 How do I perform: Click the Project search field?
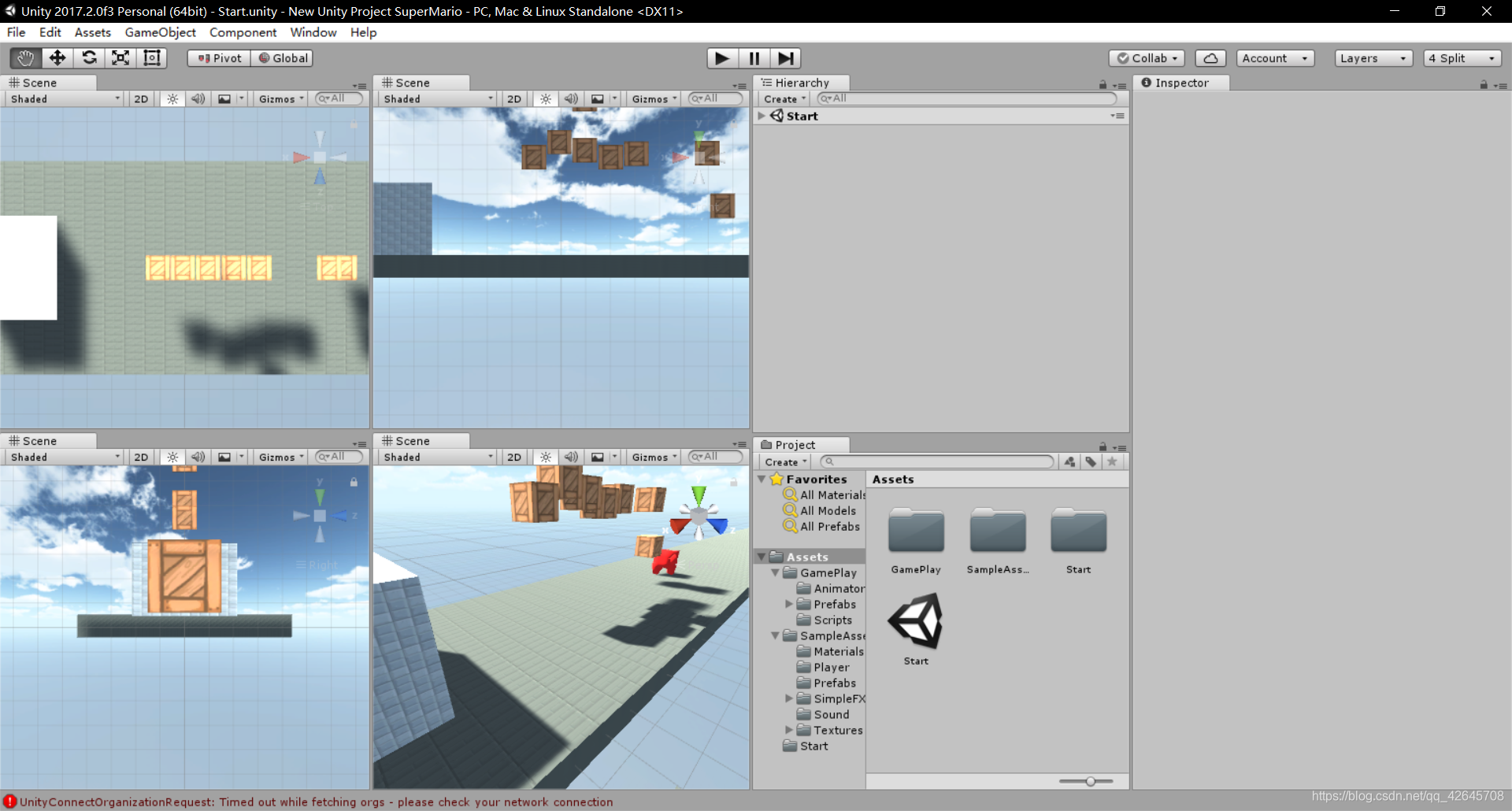[936, 462]
